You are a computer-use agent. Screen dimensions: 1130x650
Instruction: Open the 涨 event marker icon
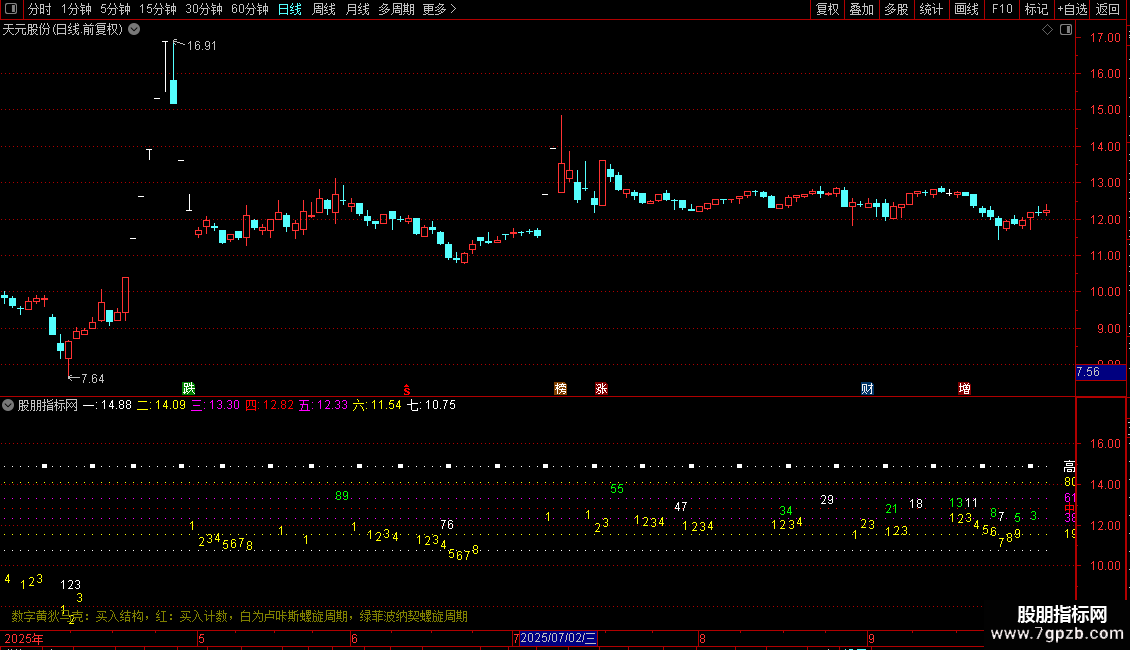[601, 388]
